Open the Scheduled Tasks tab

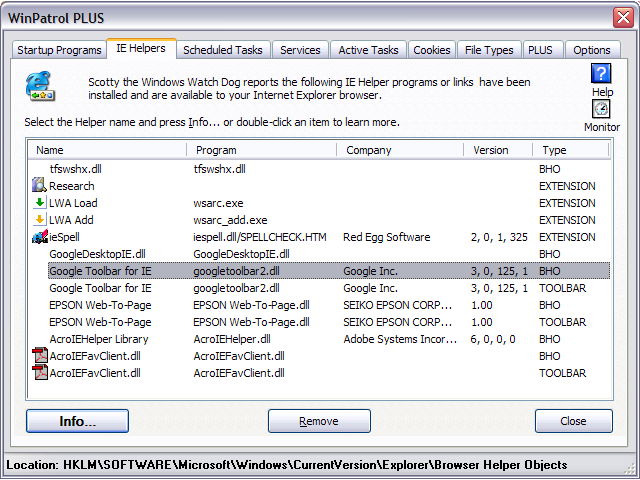click(222, 50)
